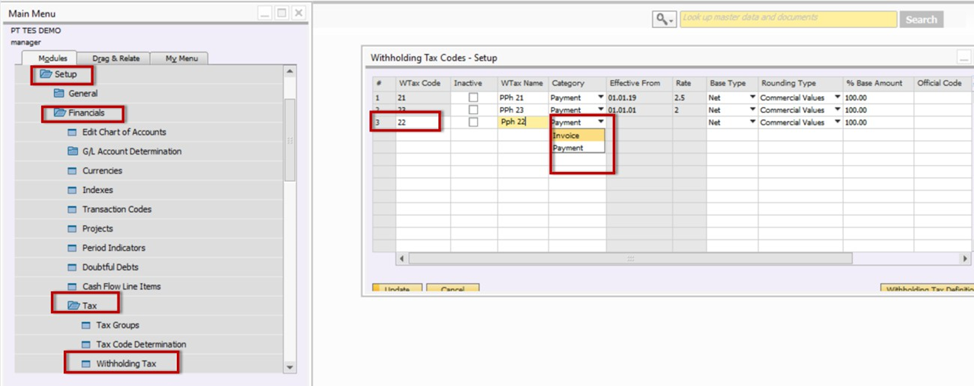Switch to the My Menu tab

(181, 58)
